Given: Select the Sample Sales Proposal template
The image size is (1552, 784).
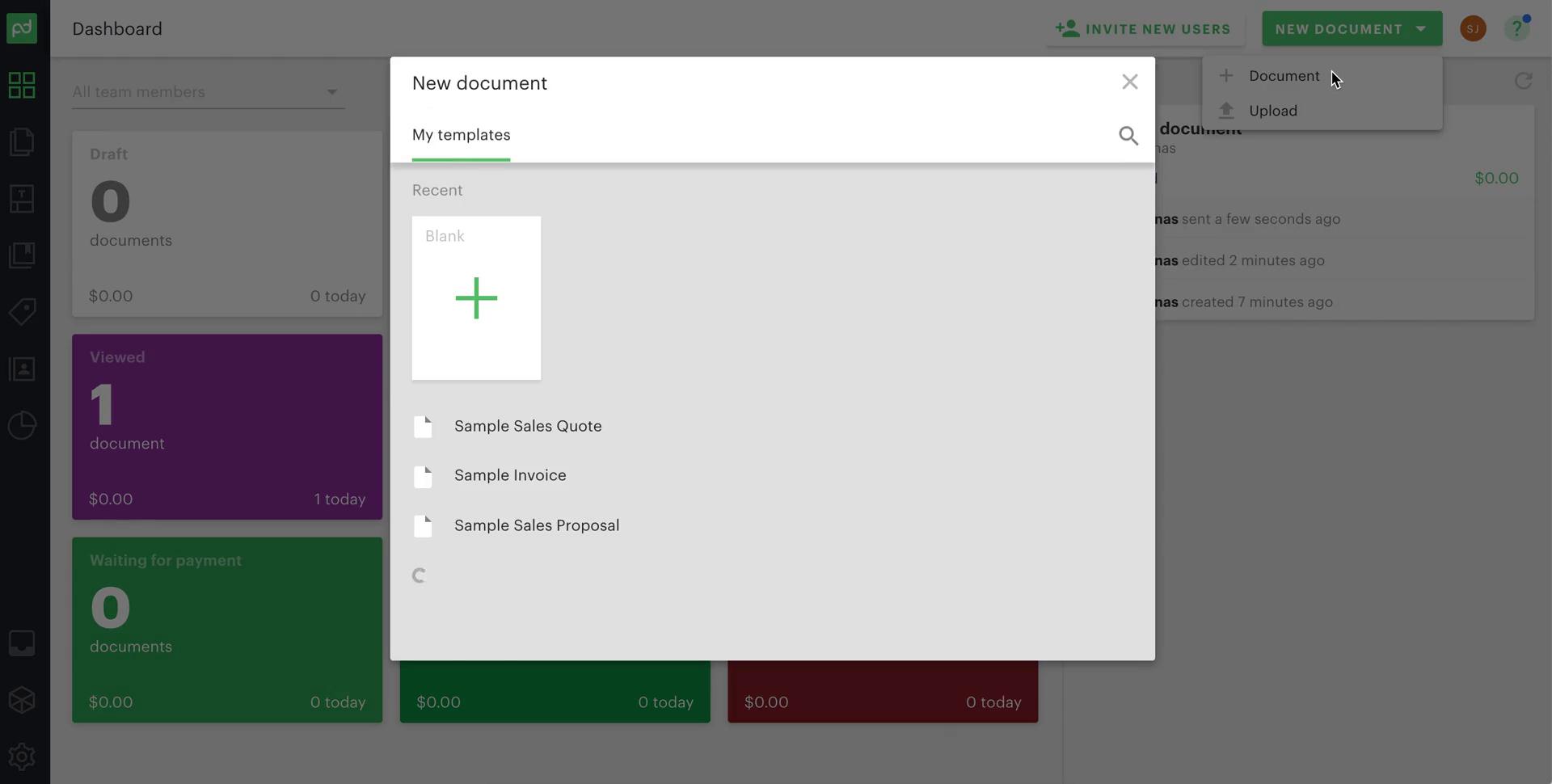Looking at the screenshot, I should pyautogui.click(x=537, y=526).
